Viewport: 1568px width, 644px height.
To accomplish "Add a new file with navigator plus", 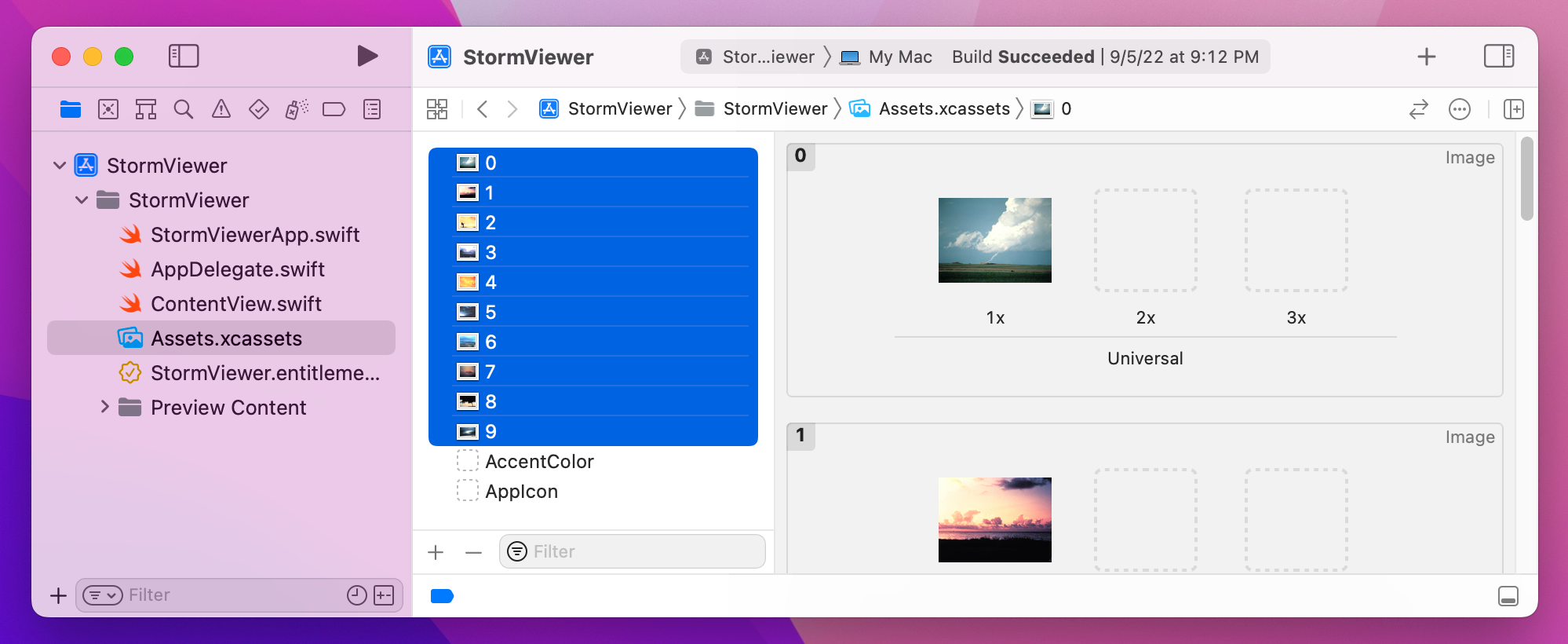I will (x=58, y=595).
